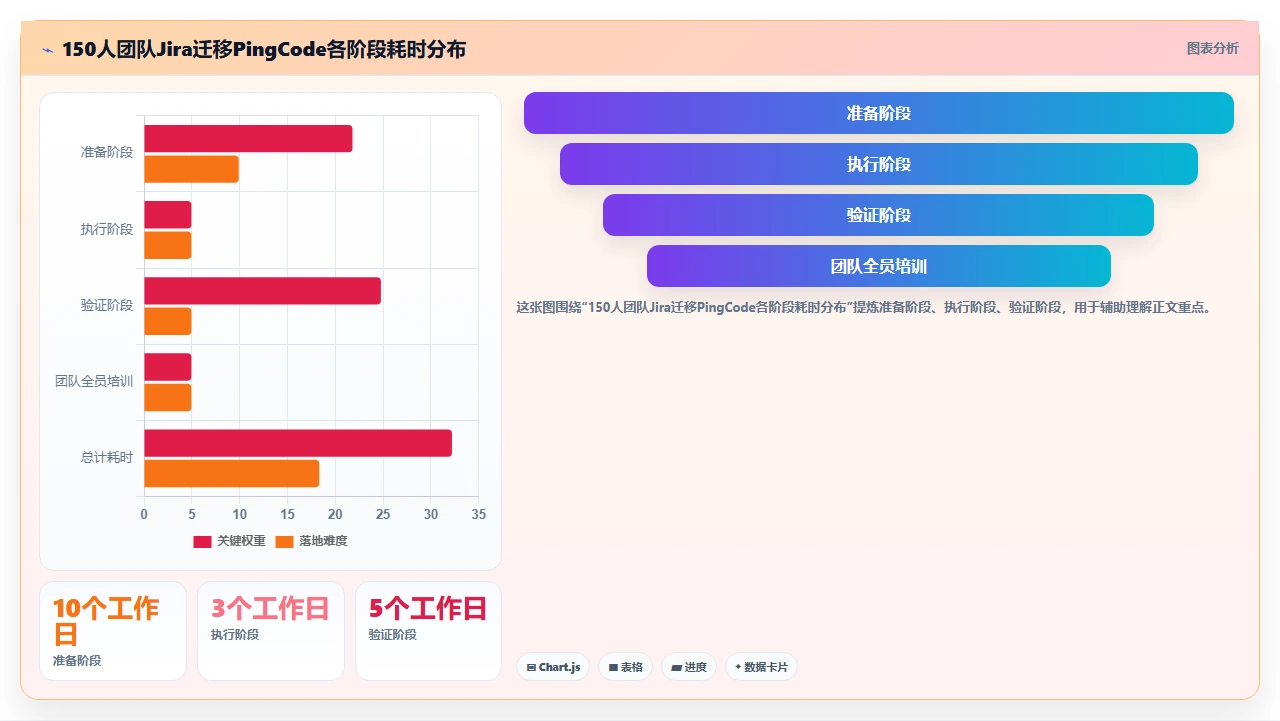Open the 图表分析 label in the header
Image resolution: width=1280 pixels, height=721 pixels.
click(x=1212, y=48)
